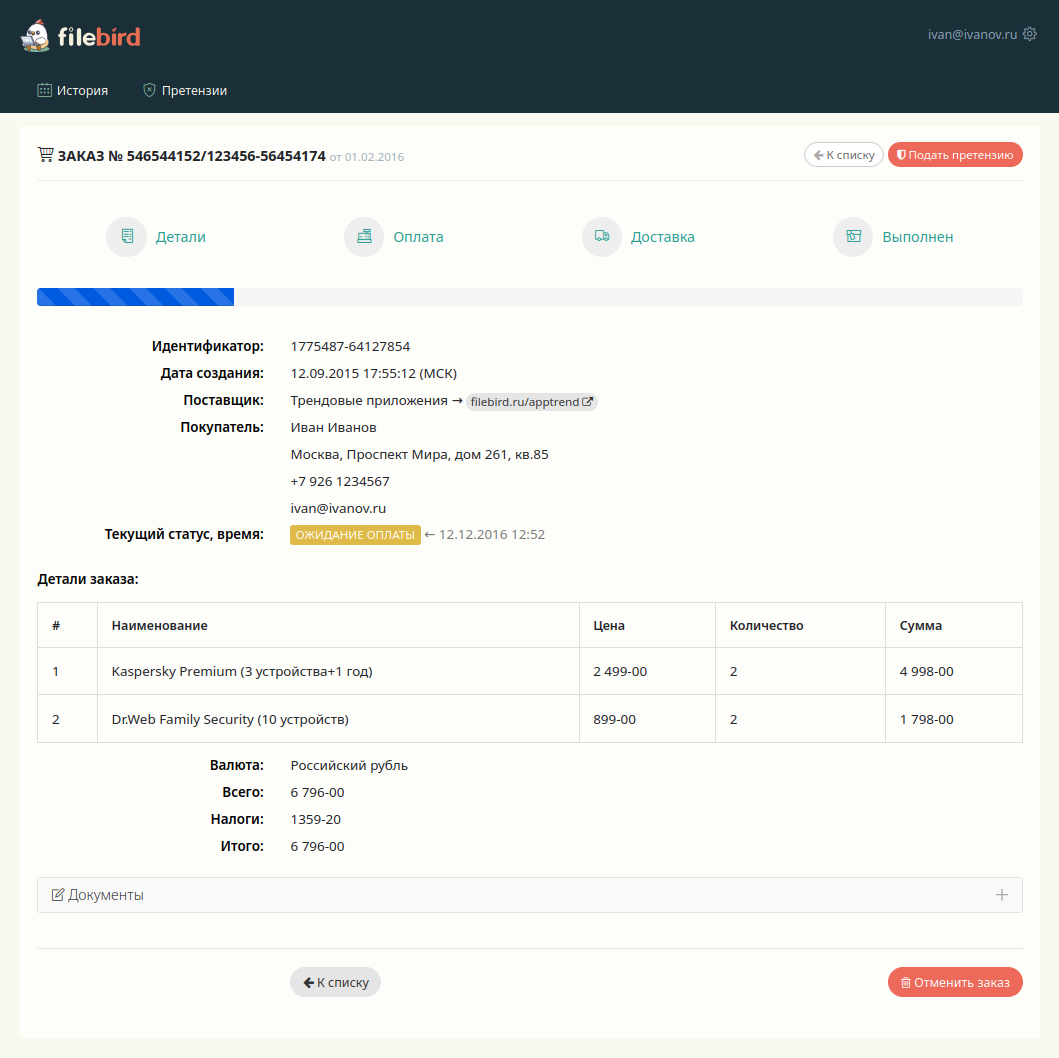This screenshot has width=1059, height=1058.
Task: Click the blue striped order progress bar
Action: point(135,297)
